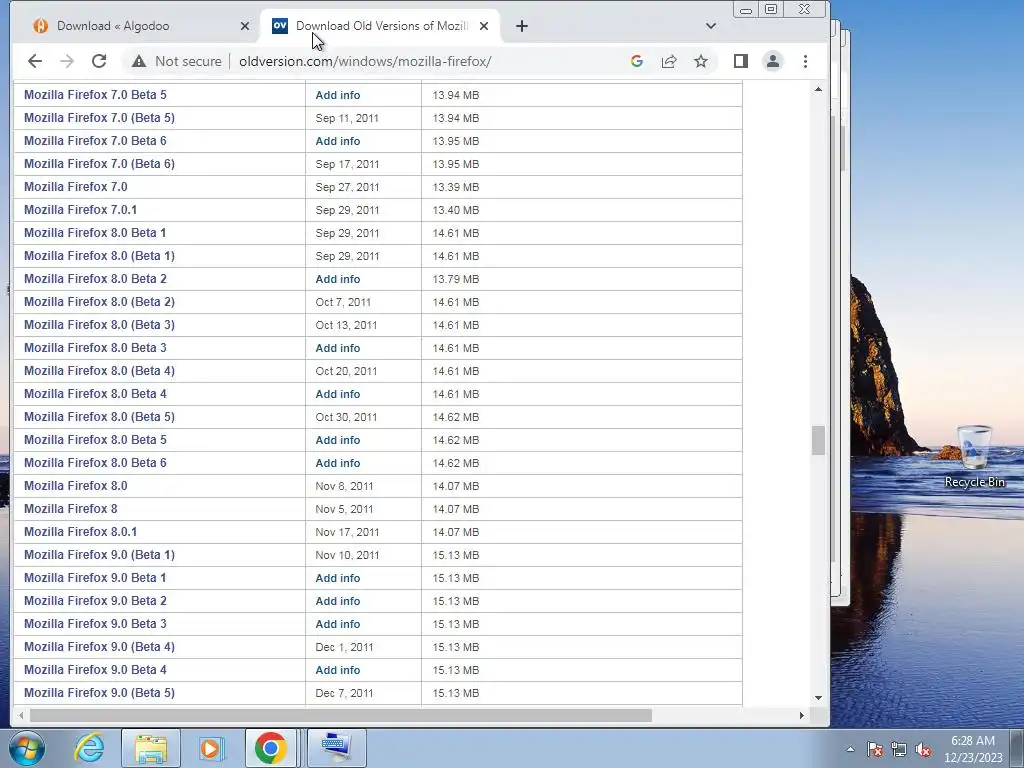Open Windows Media Player from taskbar
Image resolution: width=1024 pixels, height=768 pixels.
point(211,748)
